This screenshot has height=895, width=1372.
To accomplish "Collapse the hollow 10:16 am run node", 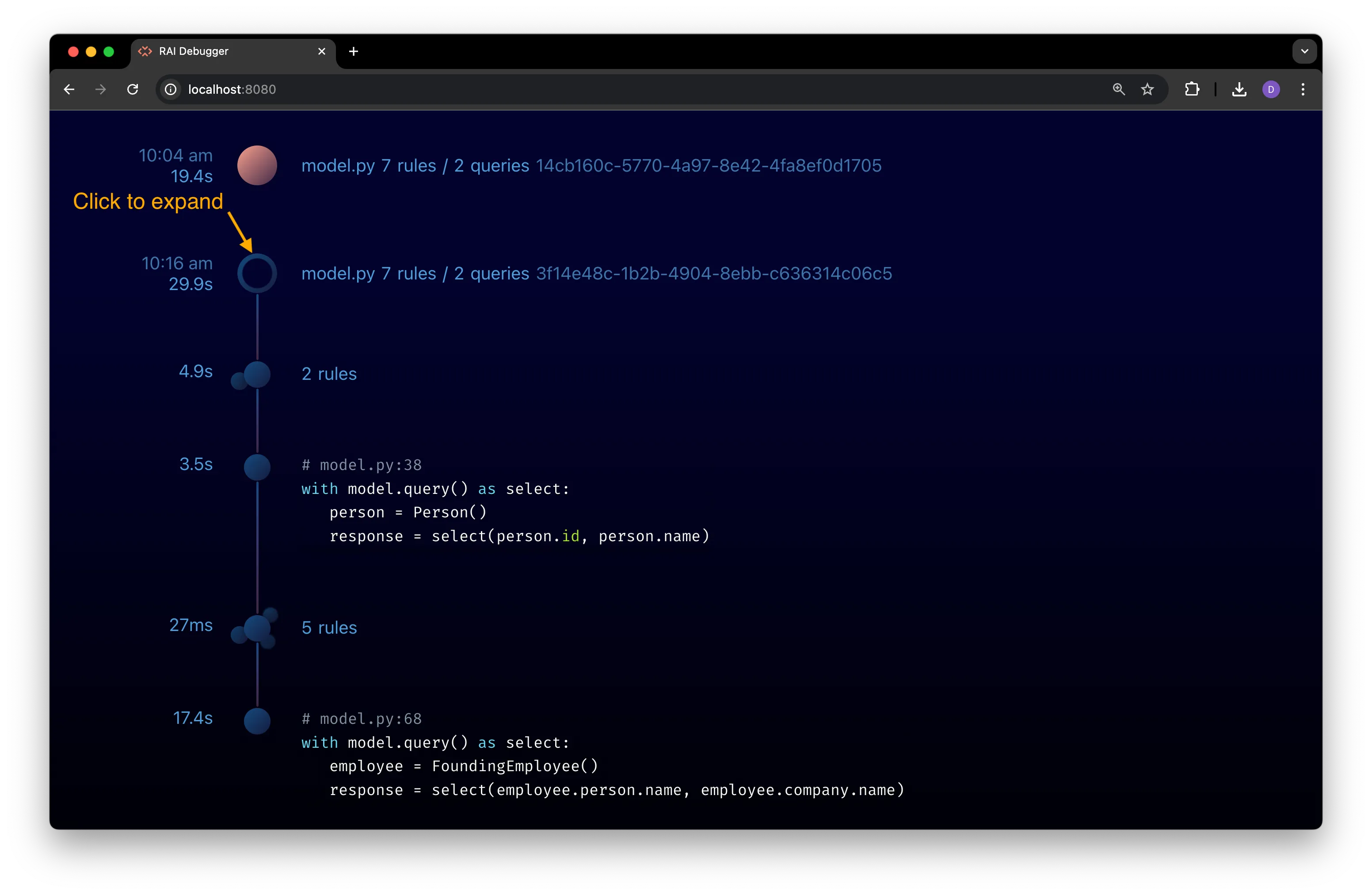I will pos(257,273).
